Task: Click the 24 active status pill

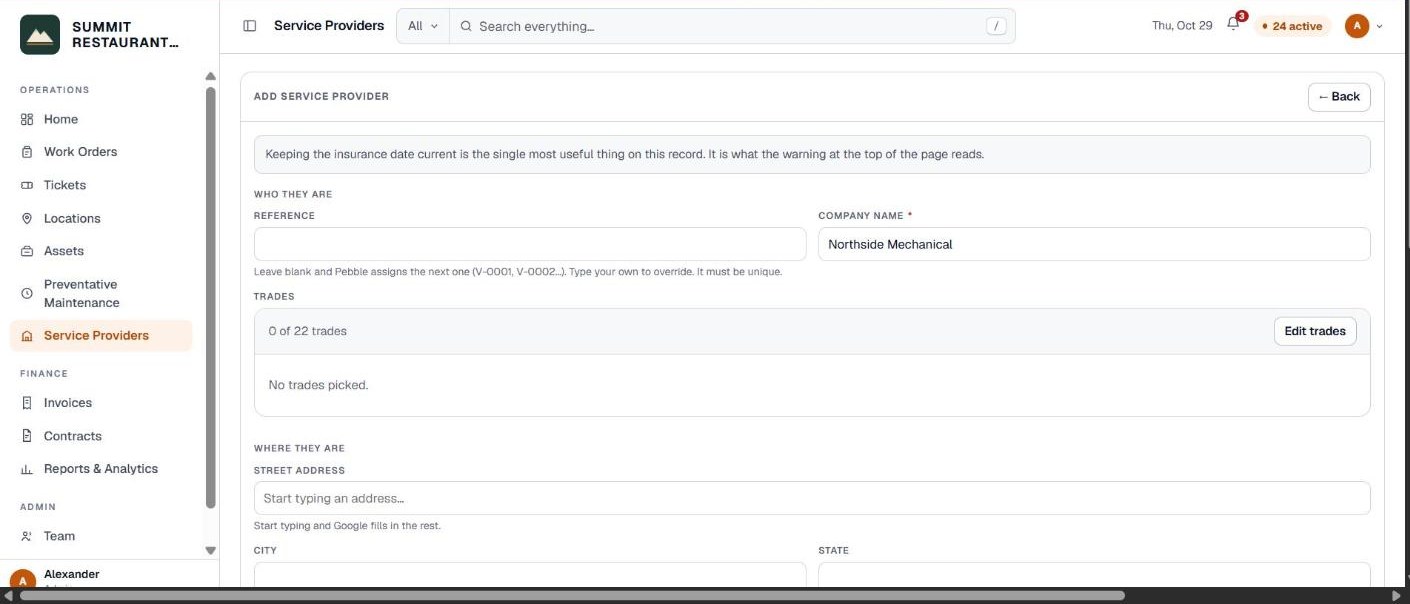Action: (1292, 26)
